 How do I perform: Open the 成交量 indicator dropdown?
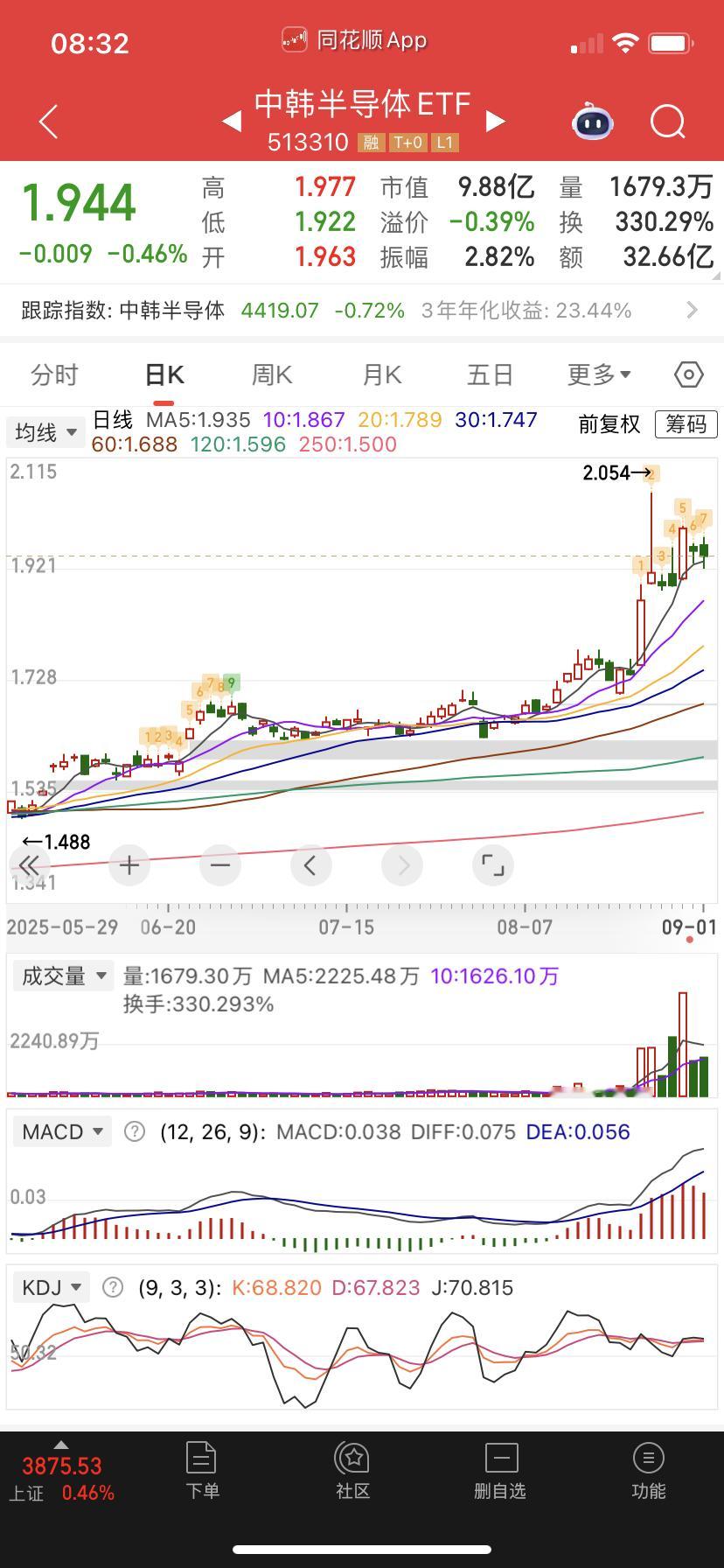63,976
